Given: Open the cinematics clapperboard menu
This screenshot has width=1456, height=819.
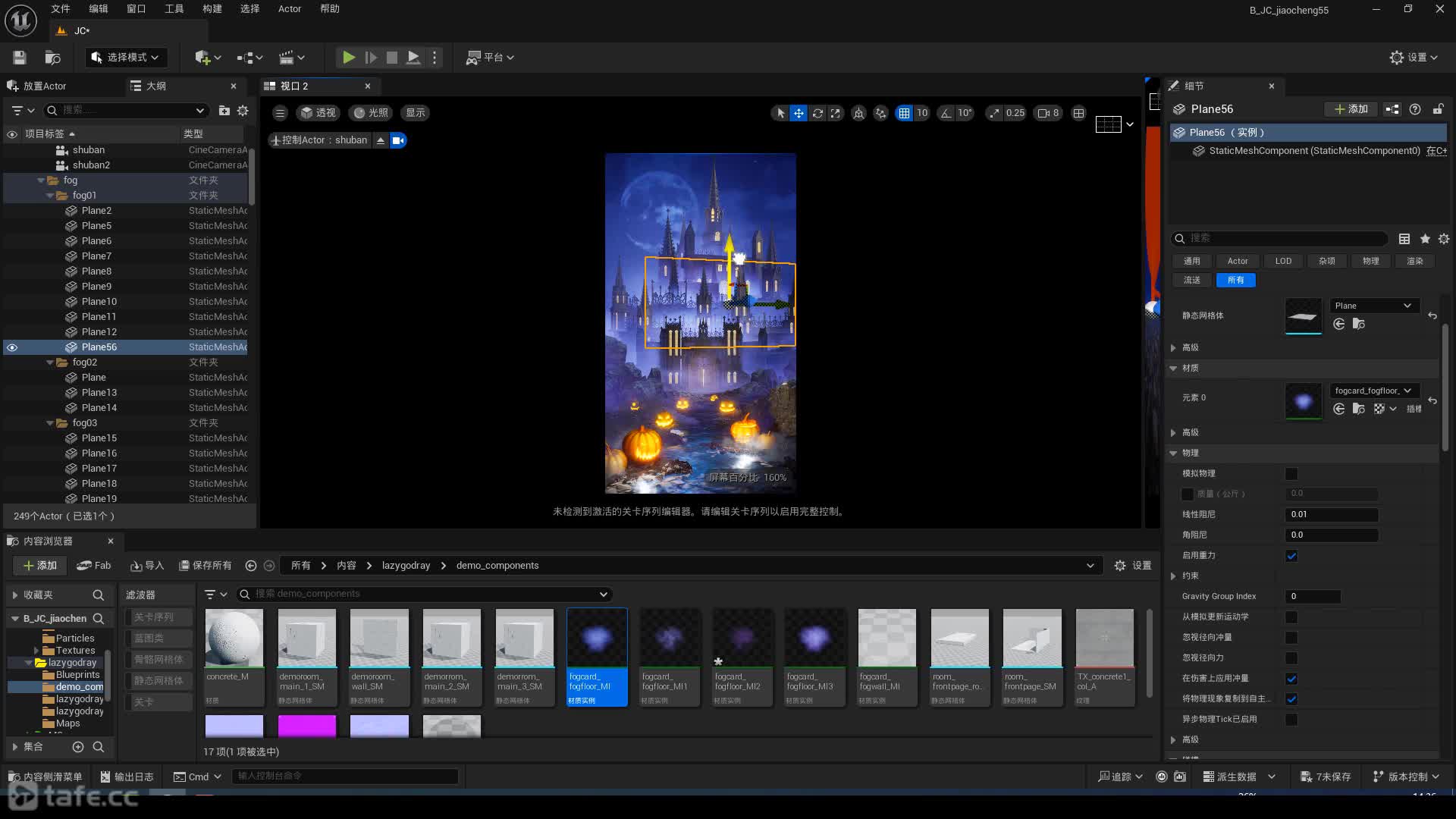Looking at the screenshot, I should (x=292, y=57).
